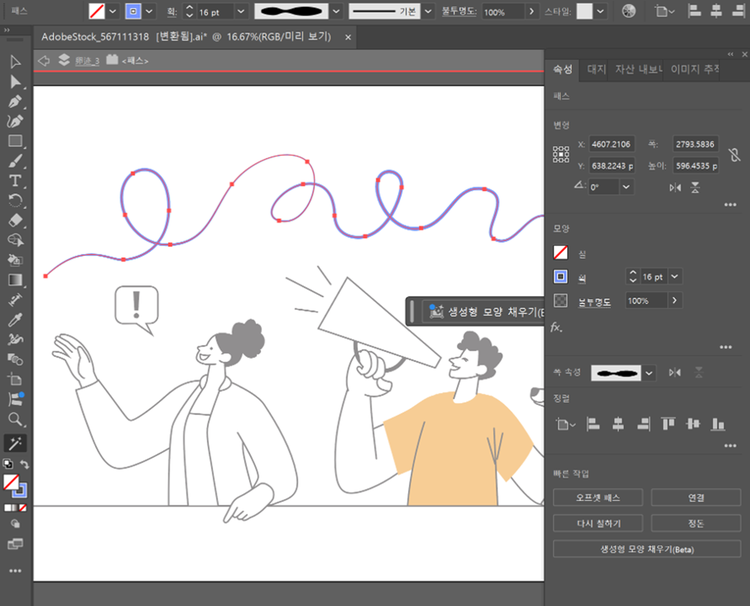Click the horizontal align center icon
This screenshot has height=606, width=750.
tap(617, 424)
